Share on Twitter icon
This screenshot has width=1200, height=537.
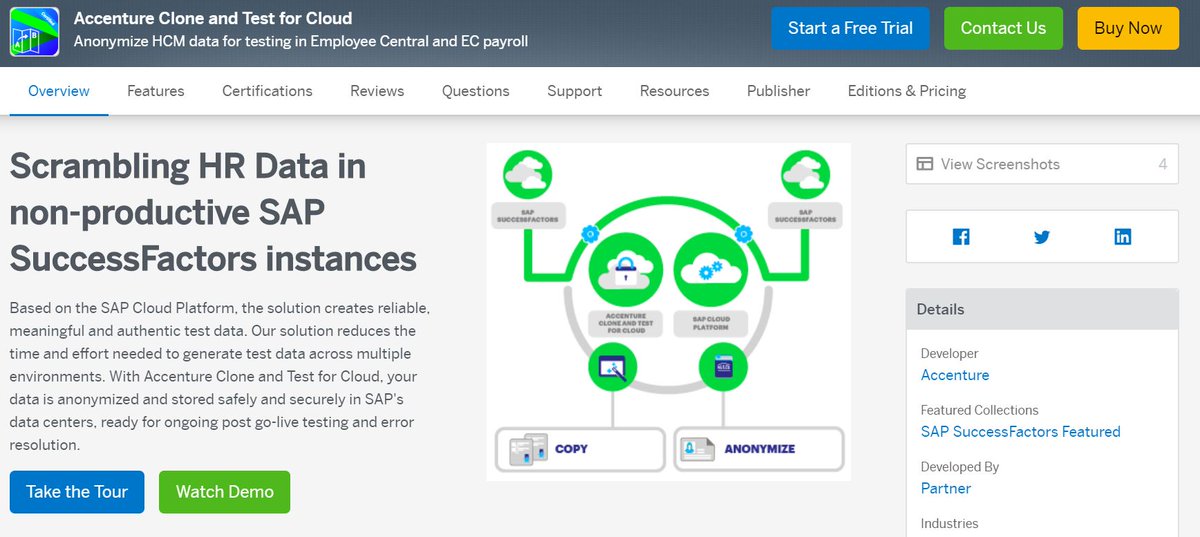1042,237
